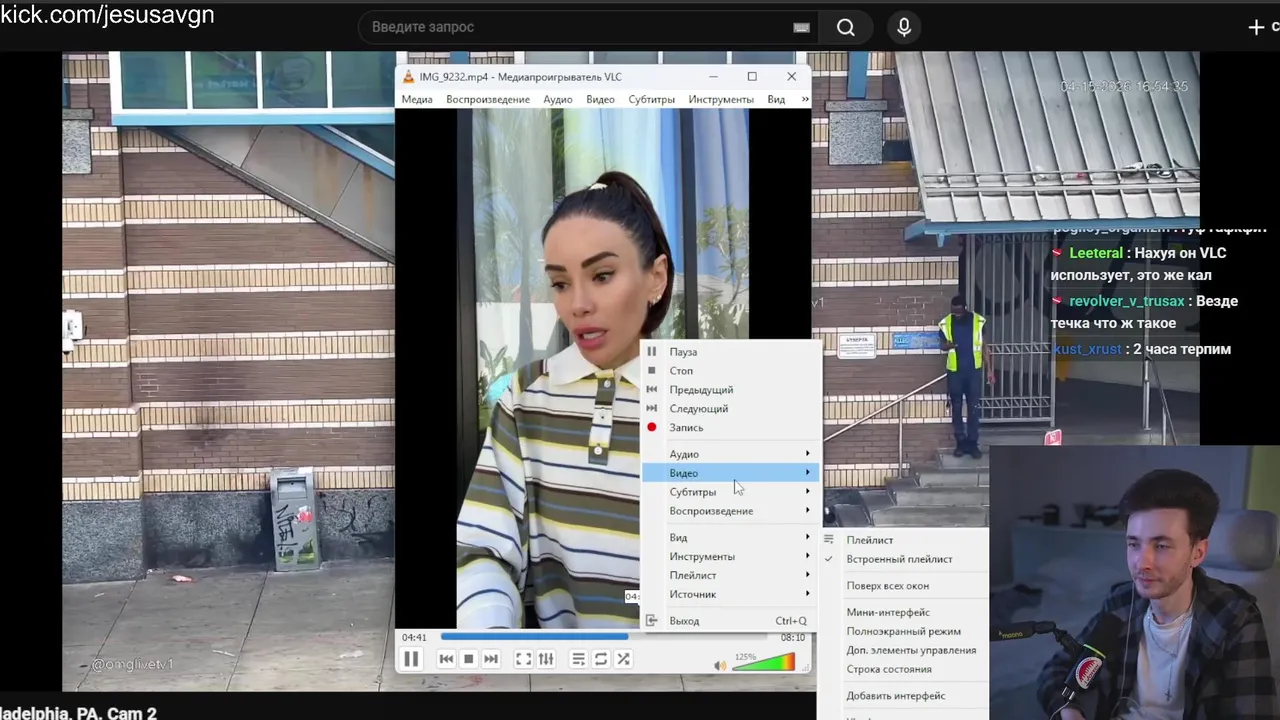Click the total duration 08:10 label

tap(792, 637)
